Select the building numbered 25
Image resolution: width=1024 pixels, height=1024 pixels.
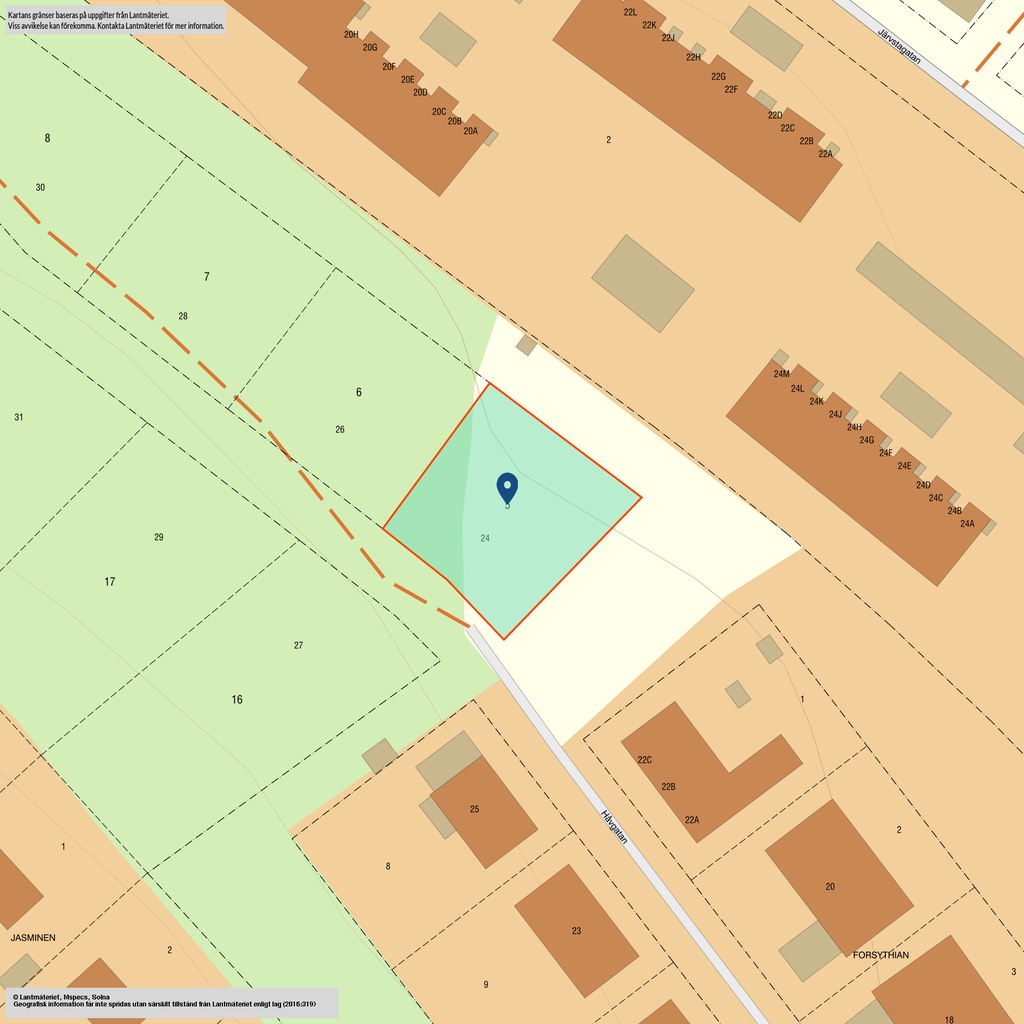coord(475,809)
